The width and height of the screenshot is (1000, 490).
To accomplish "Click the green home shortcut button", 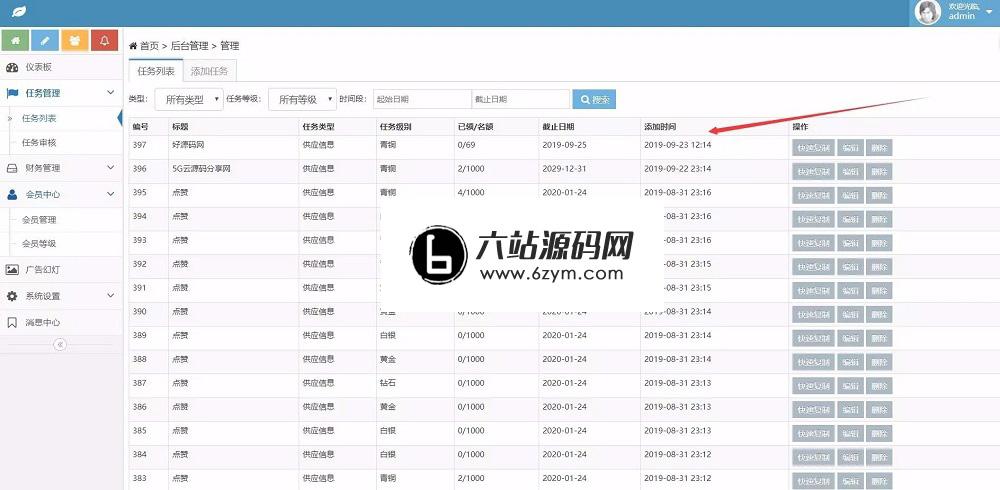I will tap(15, 40).
